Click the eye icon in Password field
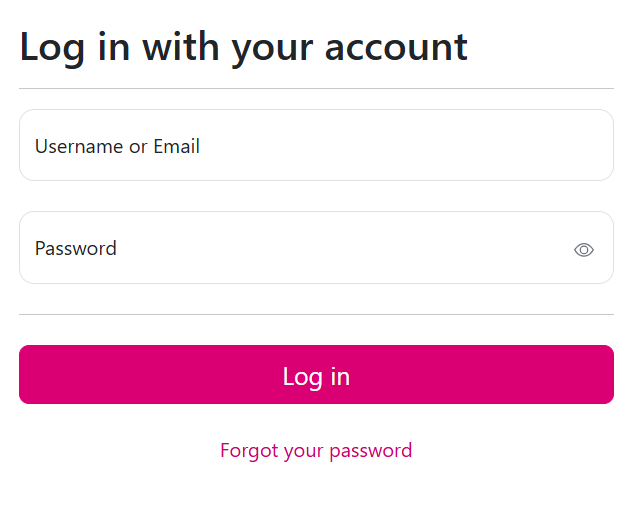633x506 pixels. pyautogui.click(x=584, y=250)
